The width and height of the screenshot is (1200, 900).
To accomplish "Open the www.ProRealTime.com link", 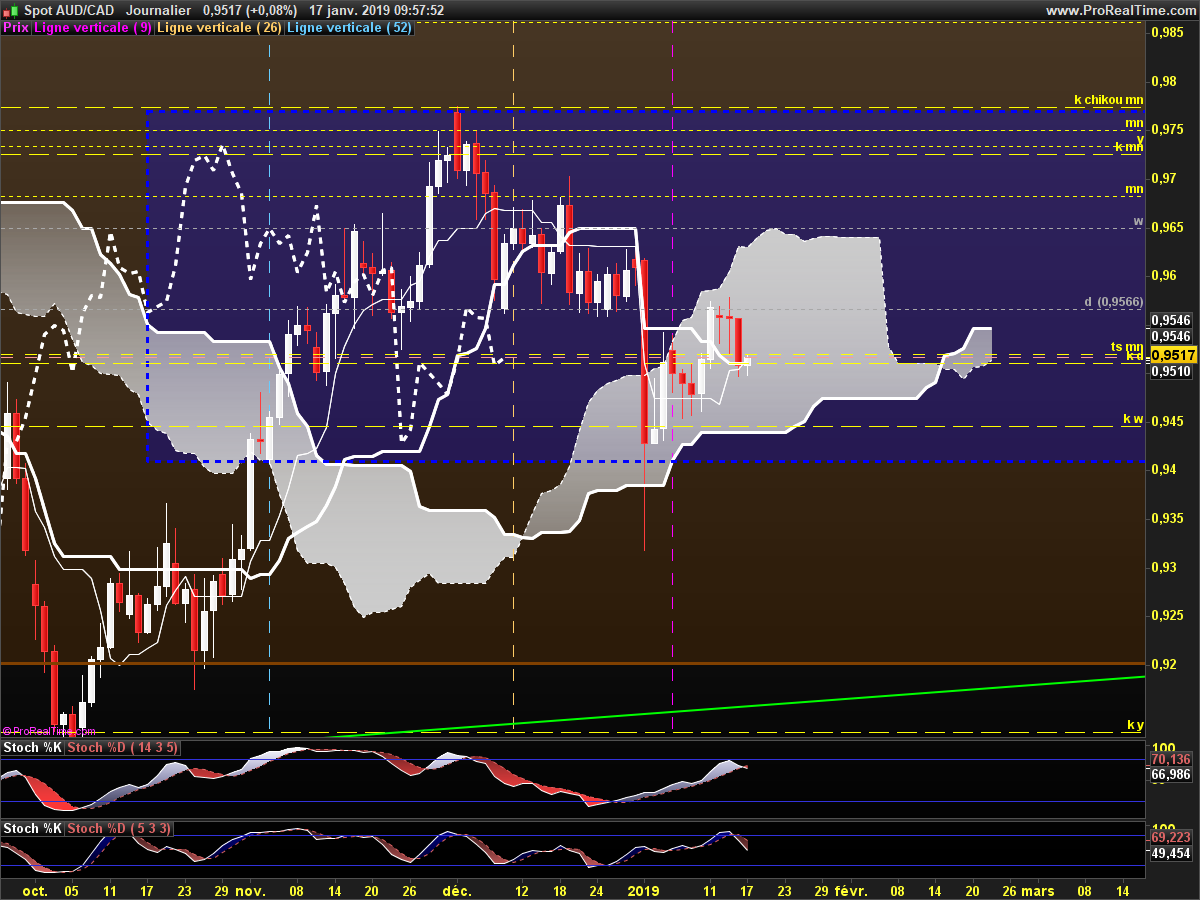I will 1120,10.
